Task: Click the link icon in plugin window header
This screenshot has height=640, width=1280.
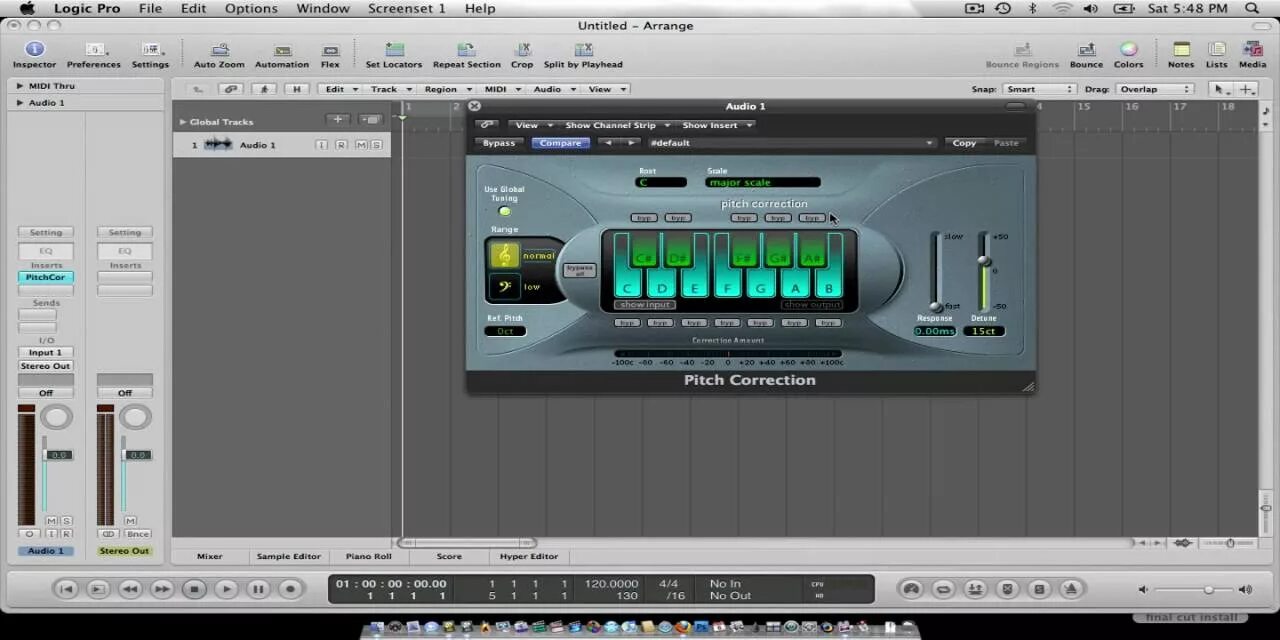Action: [x=487, y=125]
